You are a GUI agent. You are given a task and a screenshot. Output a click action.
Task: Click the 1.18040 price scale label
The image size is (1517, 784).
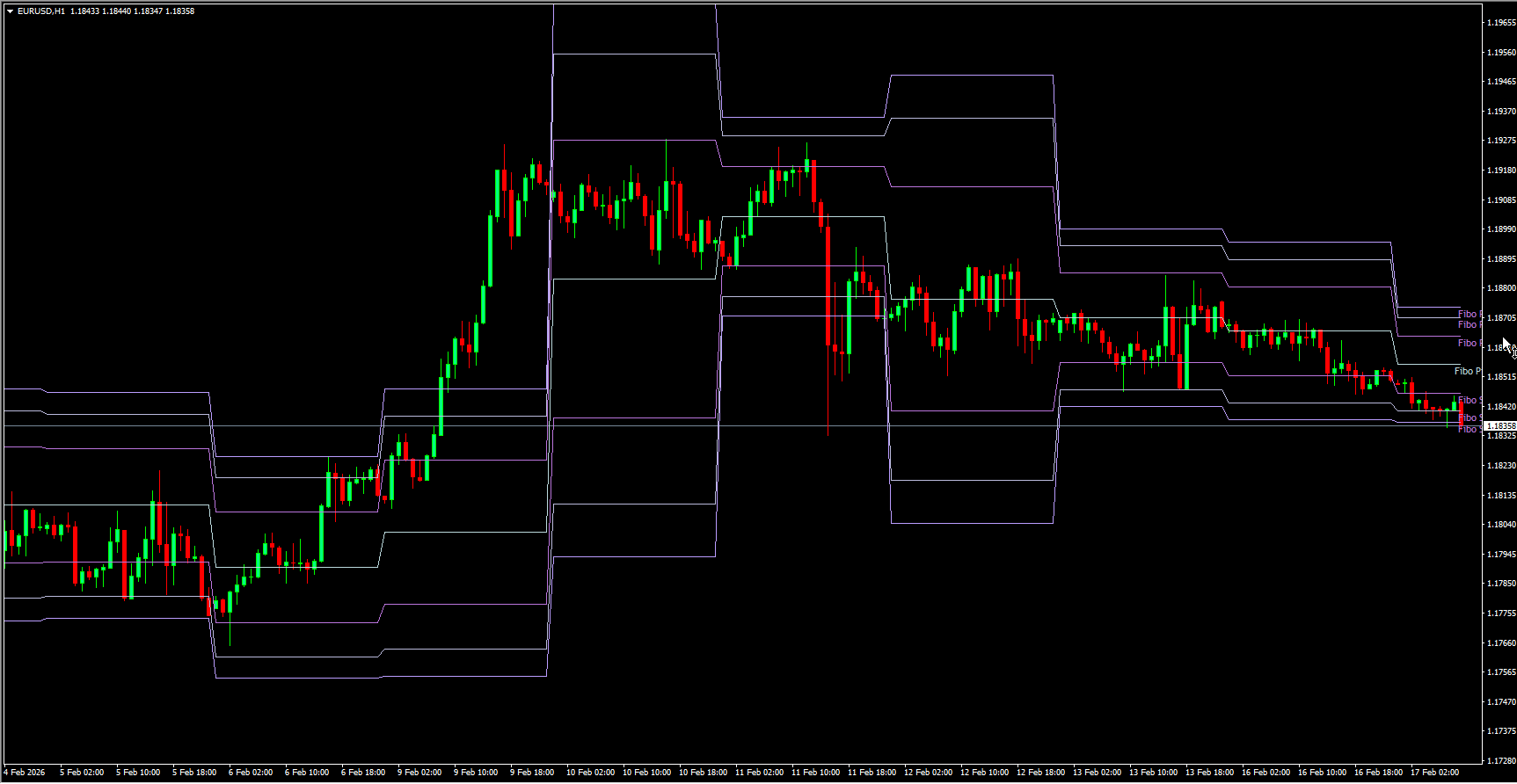coord(1500,525)
